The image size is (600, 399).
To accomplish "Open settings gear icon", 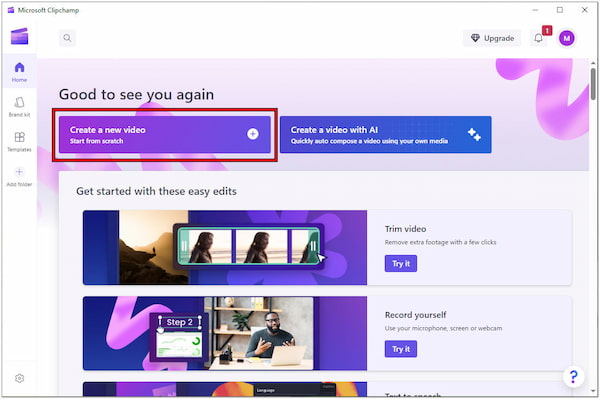I will tap(20, 378).
